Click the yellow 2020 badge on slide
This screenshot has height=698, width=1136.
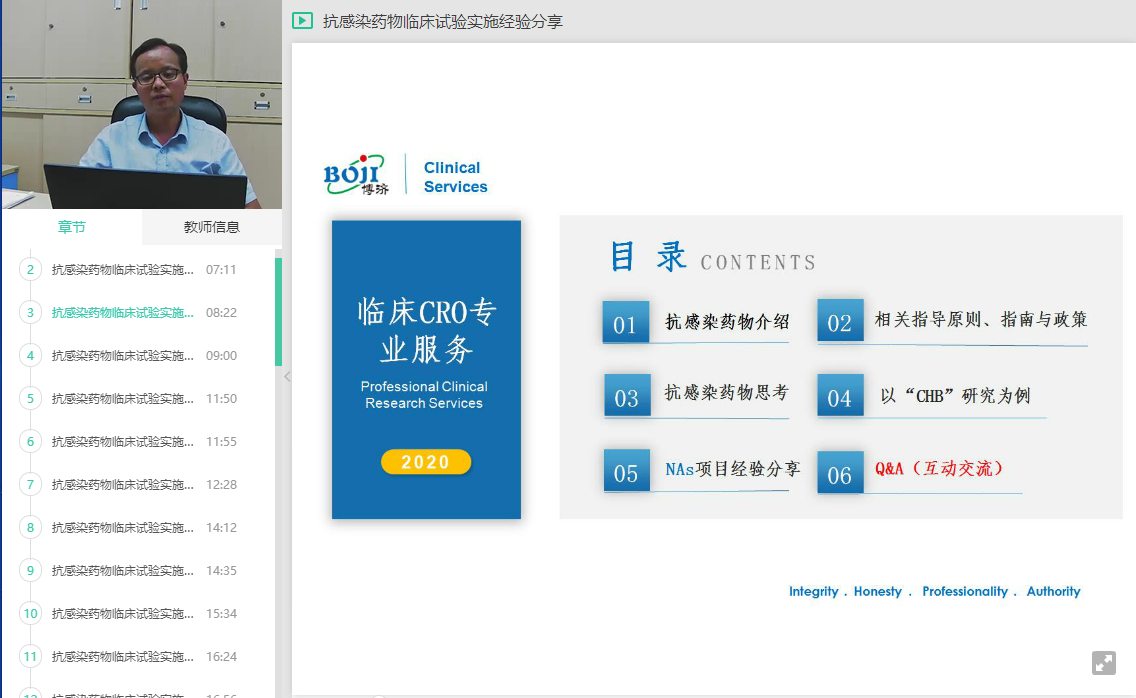click(x=425, y=462)
